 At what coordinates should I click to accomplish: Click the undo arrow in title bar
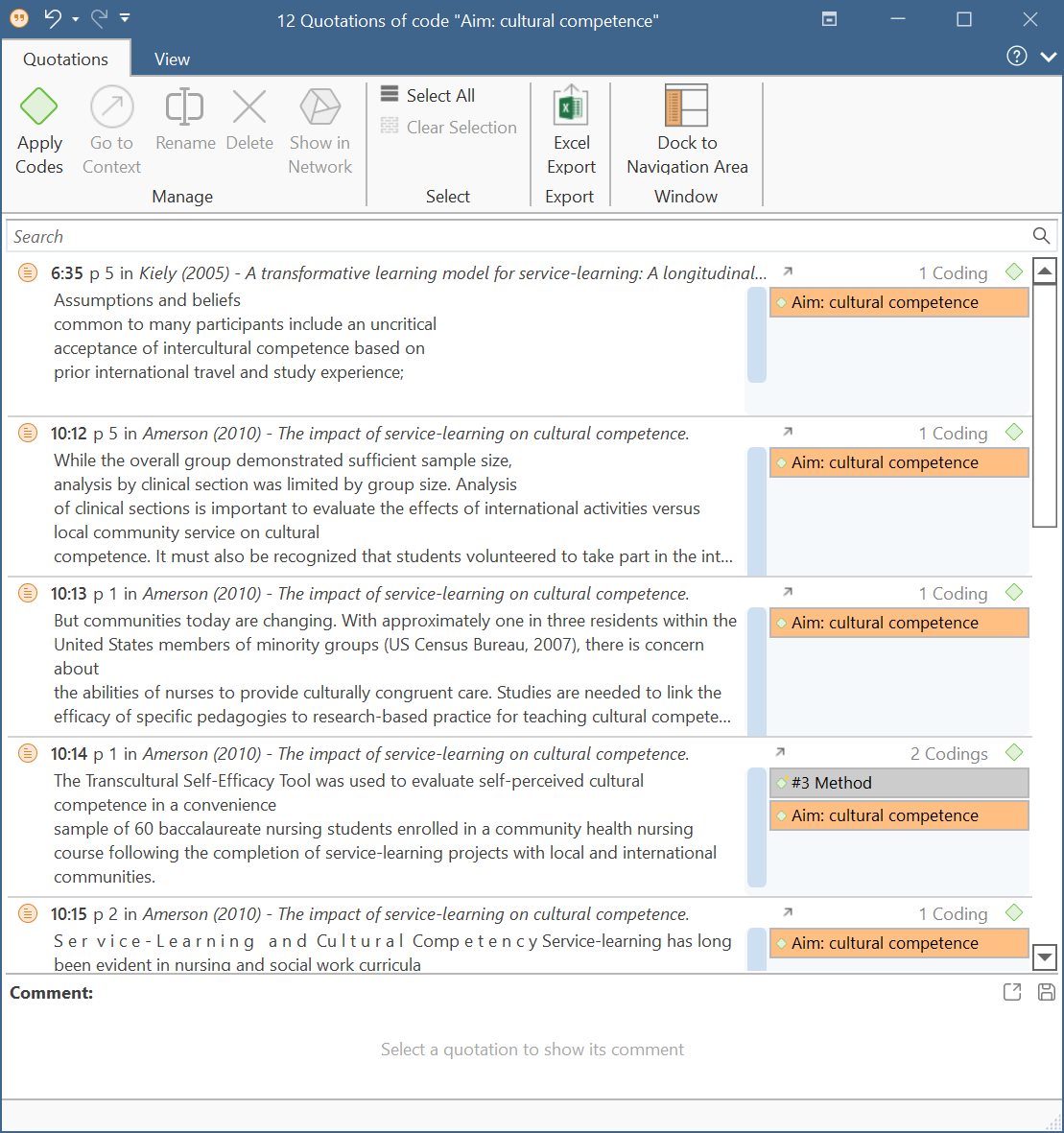(53, 18)
